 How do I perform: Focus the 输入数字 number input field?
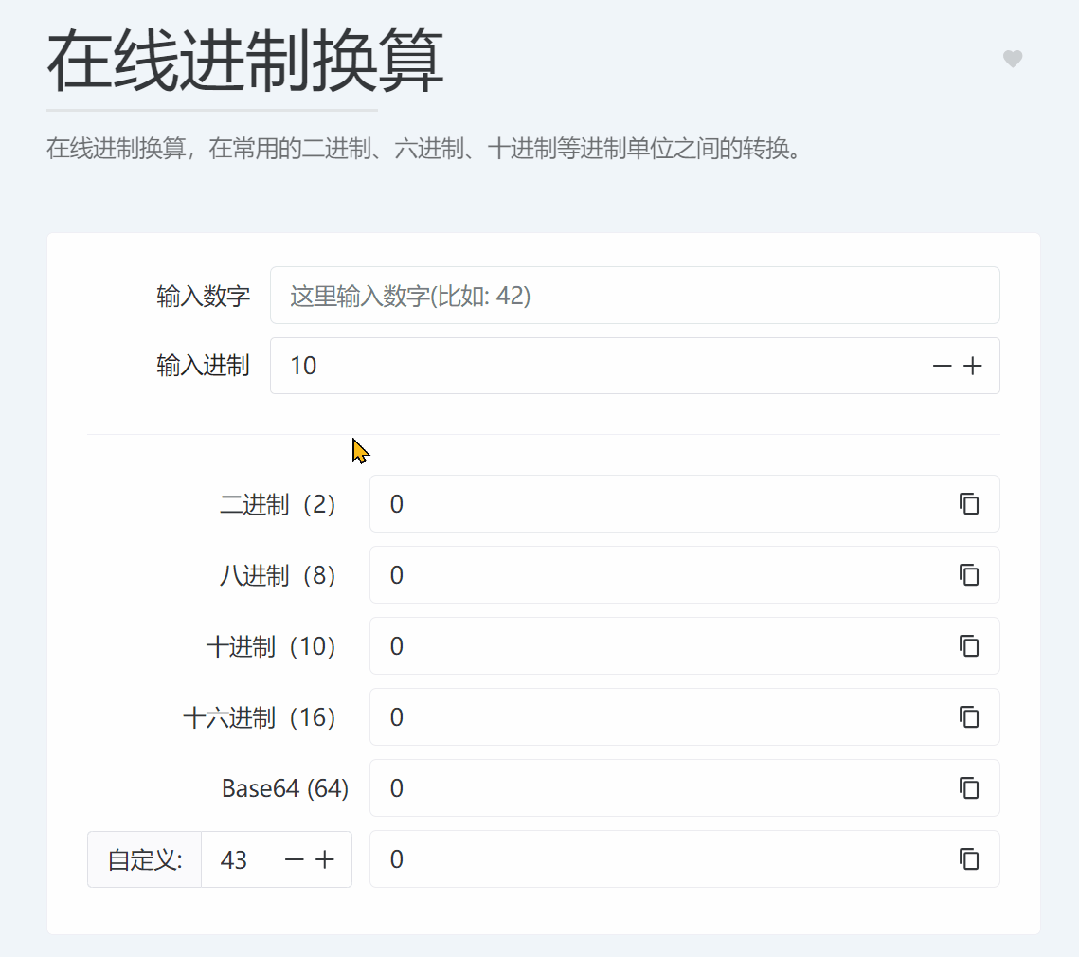click(x=634, y=295)
